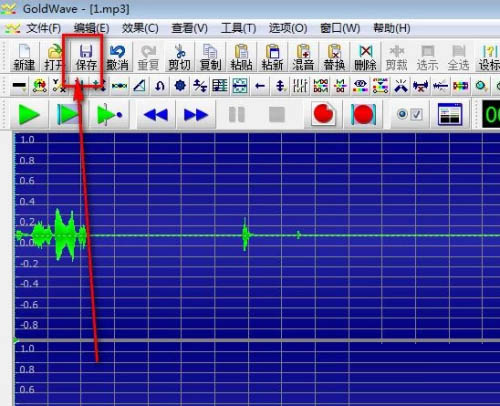The width and height of the screenshot is (500, 406).
Task: Click the 替换 (Replace) toolbar icon
Action: (x=334, y=57)
